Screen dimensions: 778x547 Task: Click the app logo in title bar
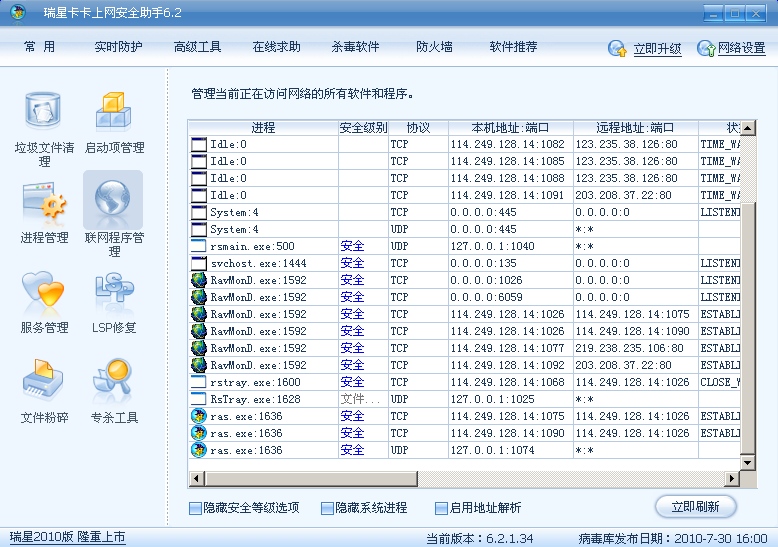(x=18, y=12)
